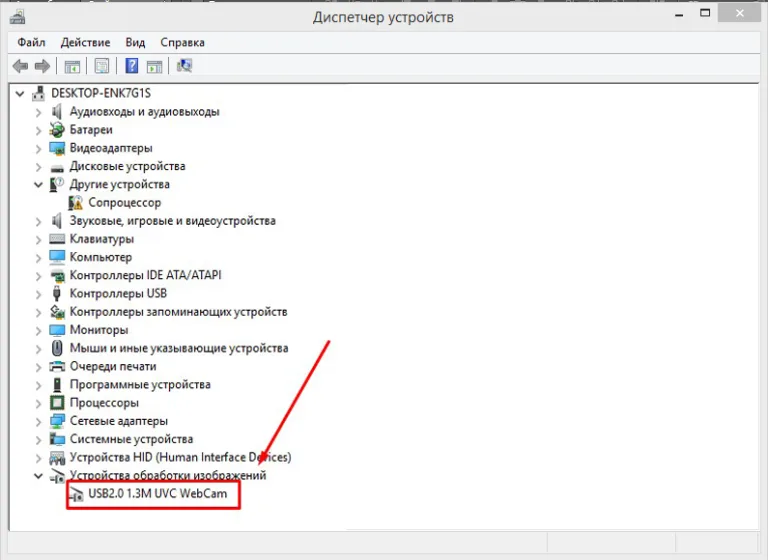This screenshot has width=768, height=560.
Task: Open the Действие menu
Action: (x=85, y=43)
